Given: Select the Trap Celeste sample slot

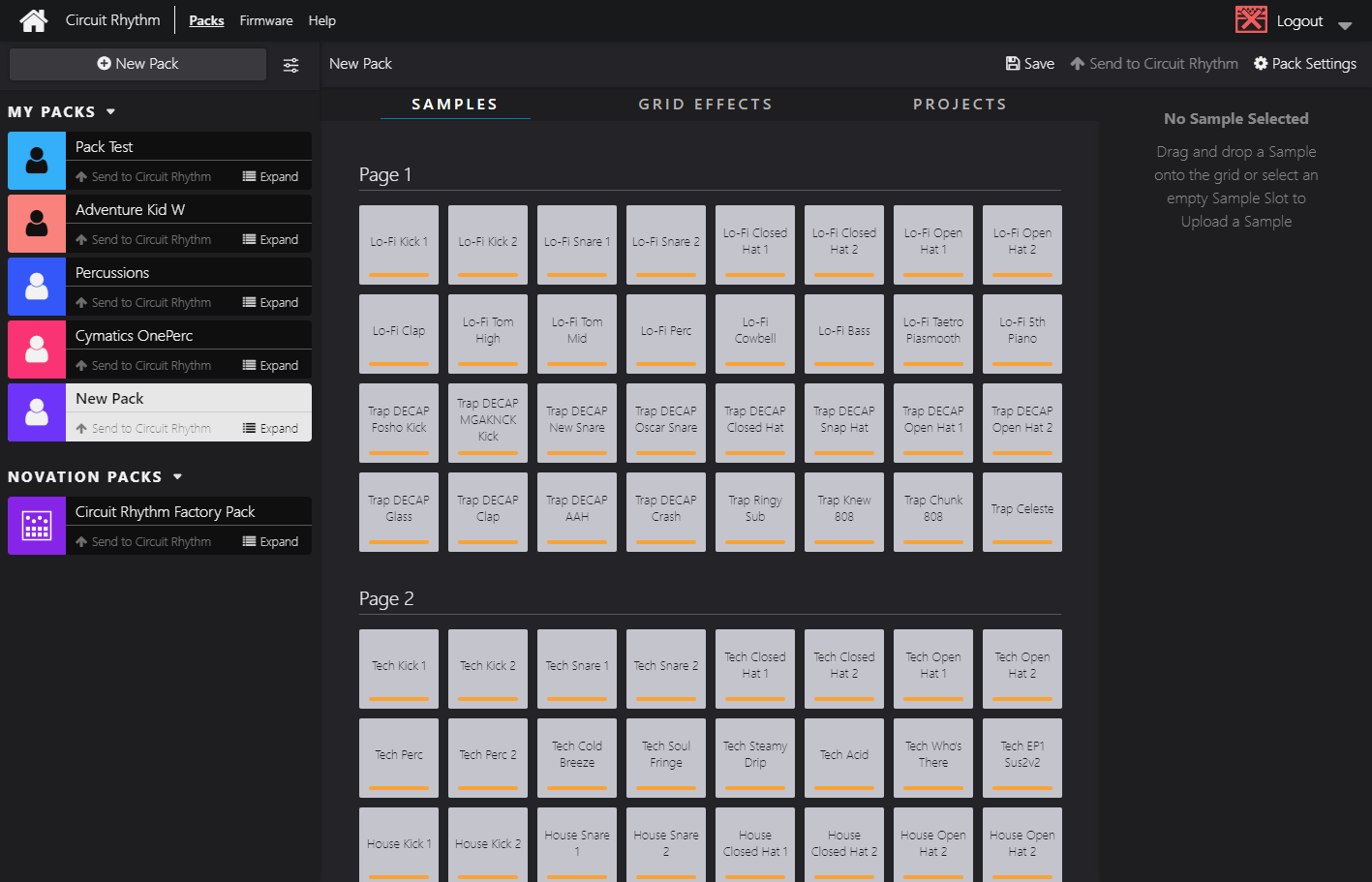Looking at the screenshot, I should pos(1021,511).
